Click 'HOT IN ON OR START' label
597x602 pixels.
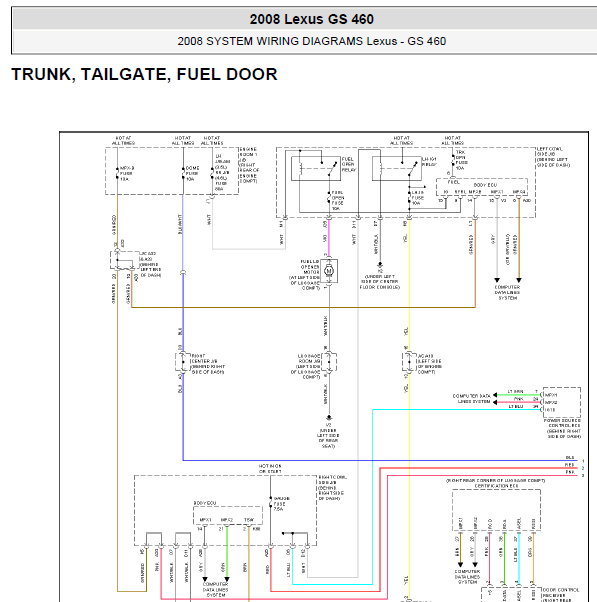[x=270, y=468]
